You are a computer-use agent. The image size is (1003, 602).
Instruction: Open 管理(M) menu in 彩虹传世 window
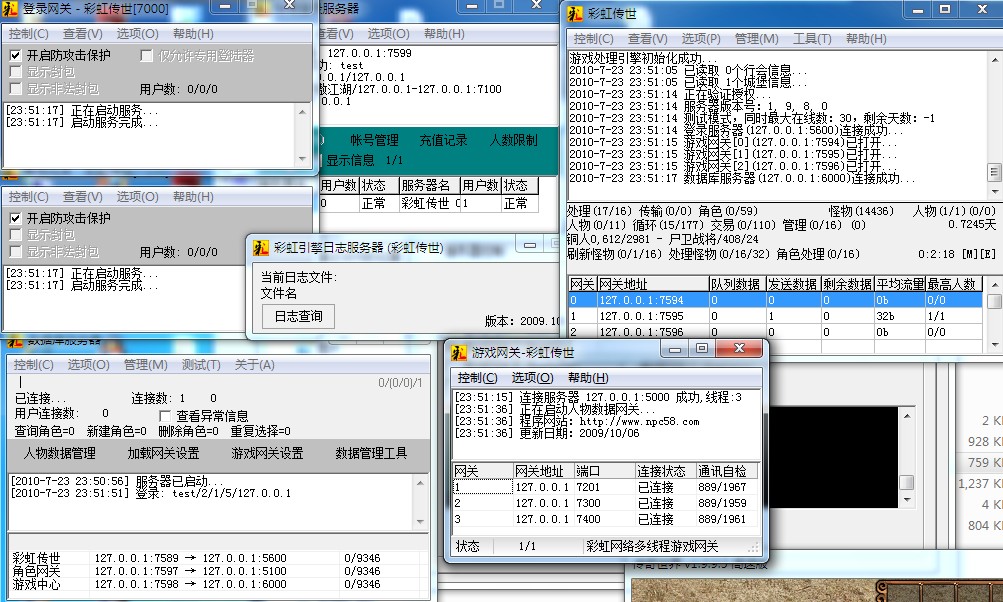pos(756,39)
